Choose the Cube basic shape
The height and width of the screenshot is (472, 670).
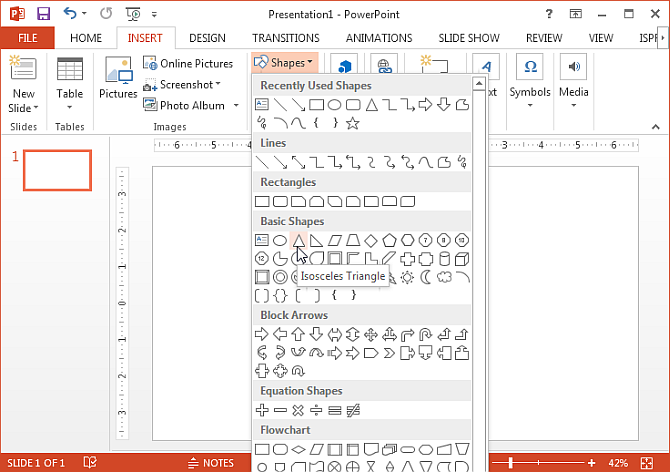click(x=462, y=259)
